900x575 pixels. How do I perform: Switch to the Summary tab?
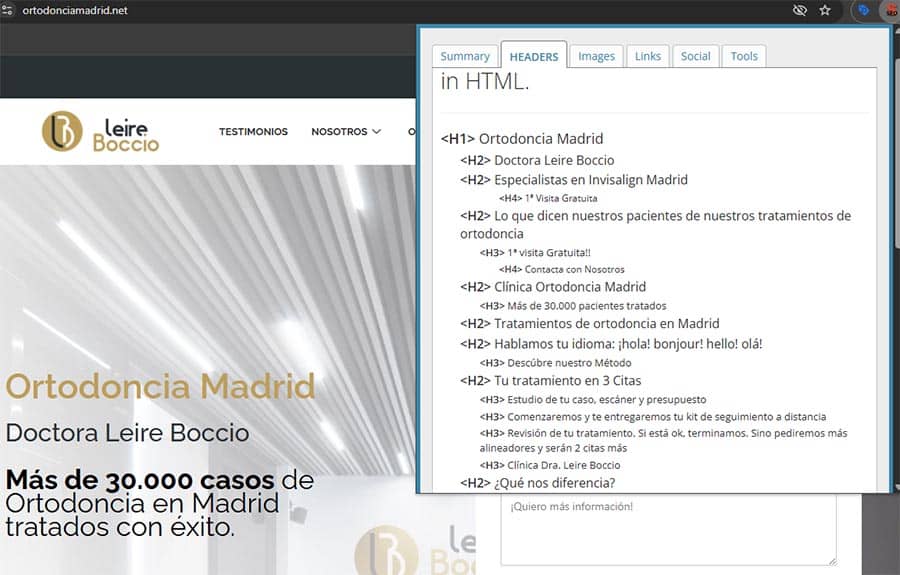coord(465,56)
